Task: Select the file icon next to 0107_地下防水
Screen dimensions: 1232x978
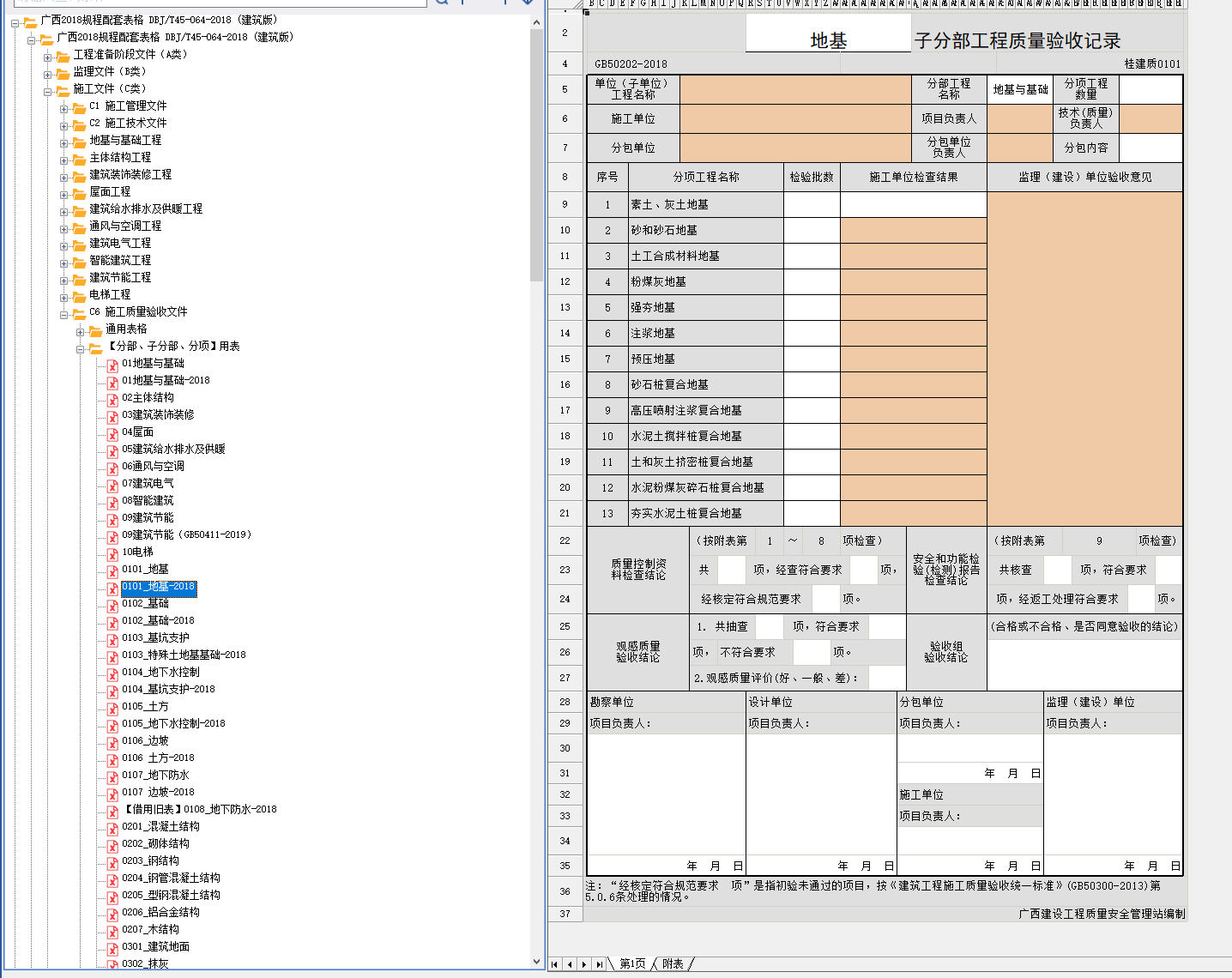Action: [x=112, y=776]
